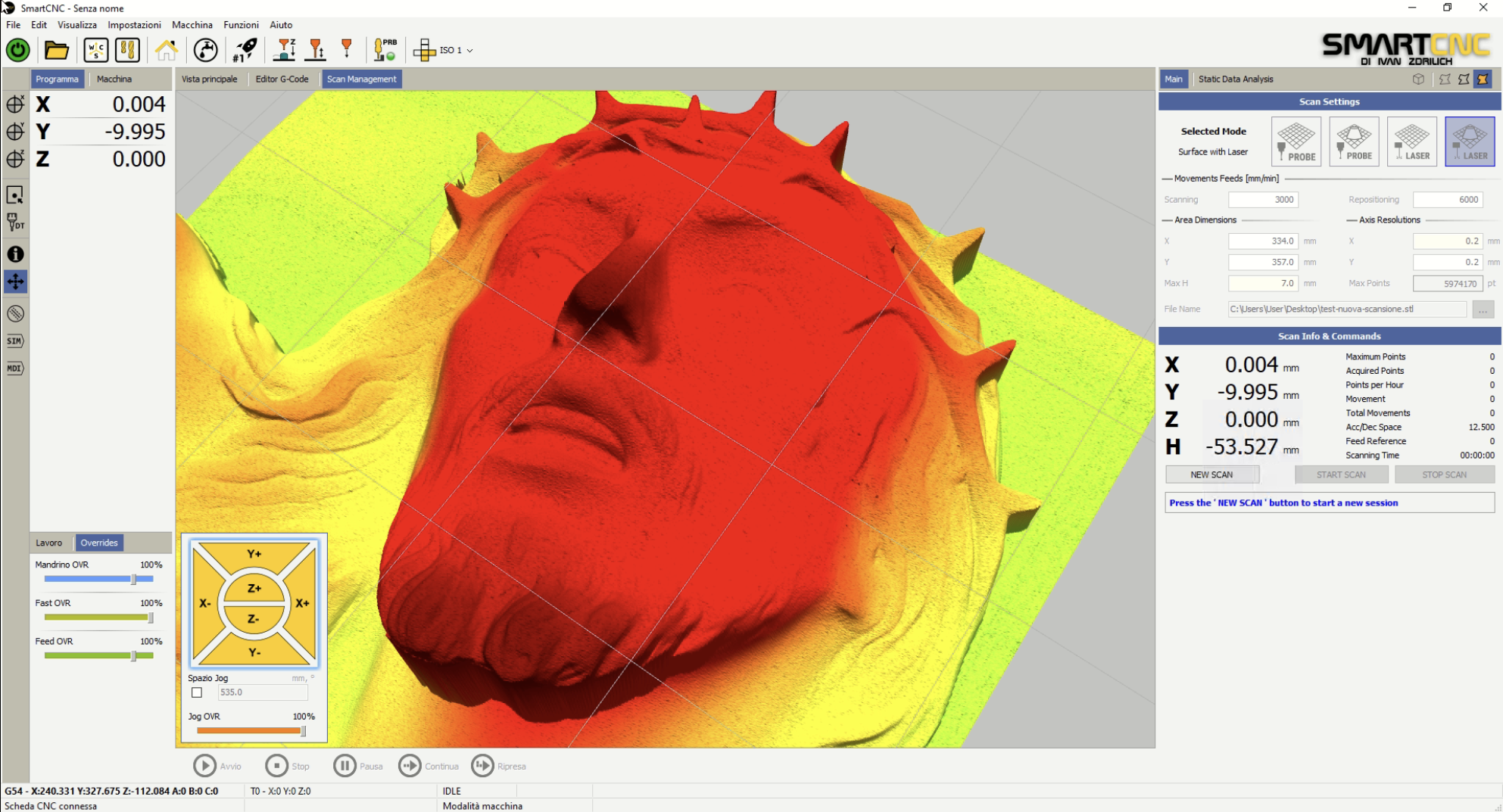Select flat surface LASER scan mode
The image size is (1503, 812).
pyautogui.click(x=1412, y=142)
